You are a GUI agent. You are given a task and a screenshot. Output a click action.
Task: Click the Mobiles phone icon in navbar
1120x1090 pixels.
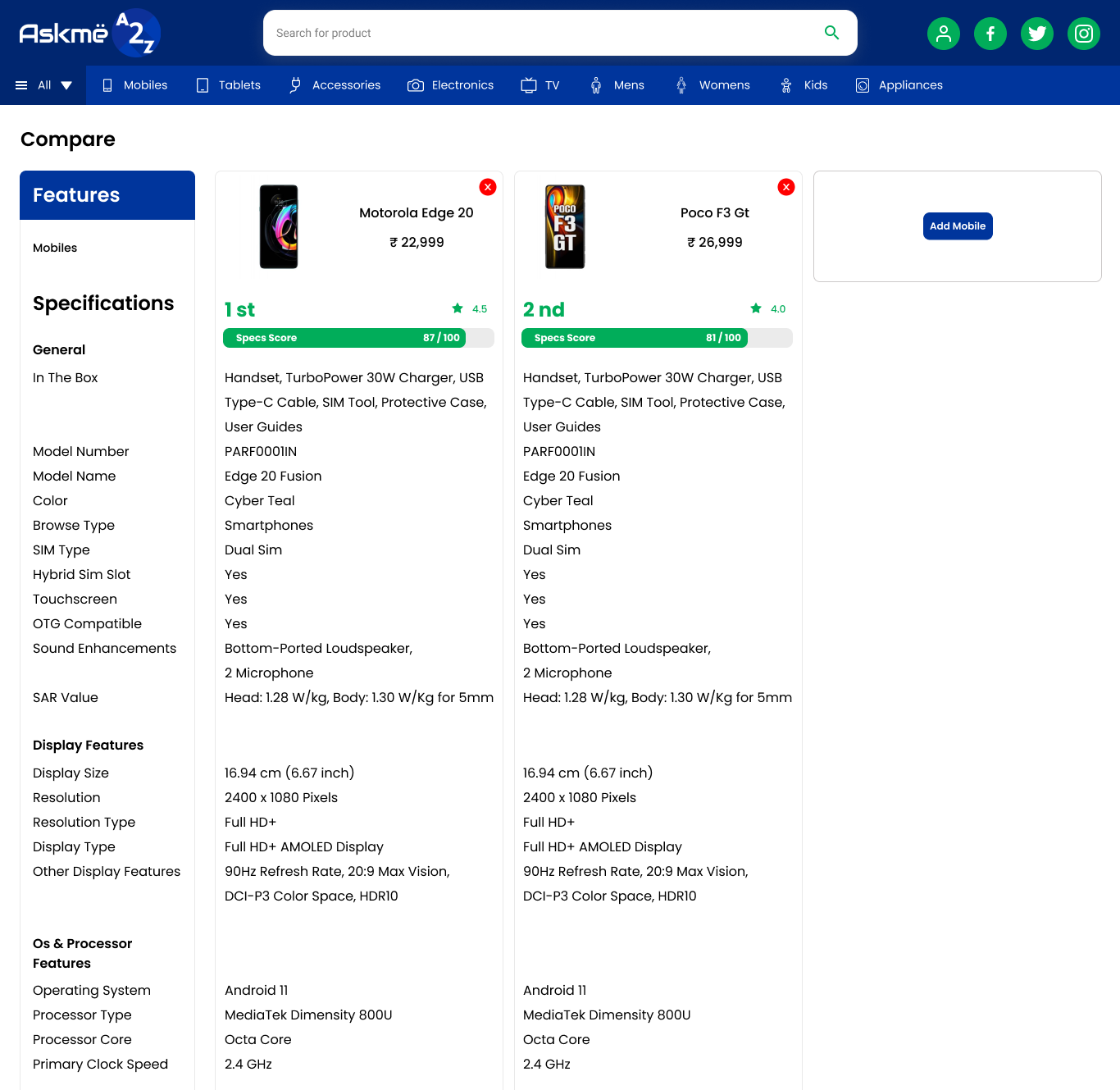(107, 85)
